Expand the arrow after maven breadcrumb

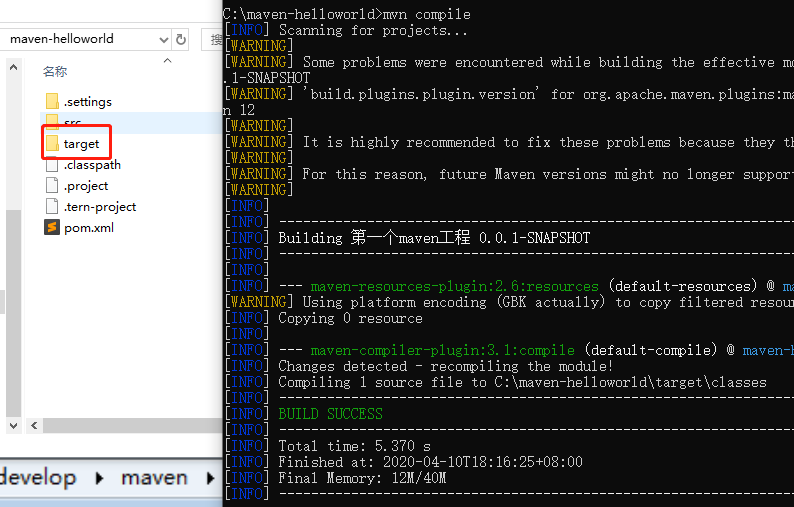pos(210,478)
